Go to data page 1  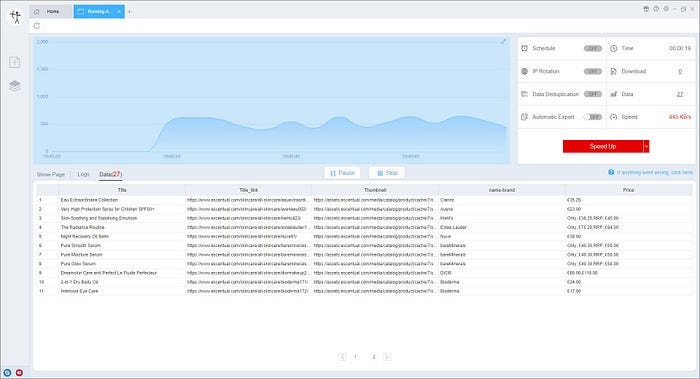[x=355, y=356]
